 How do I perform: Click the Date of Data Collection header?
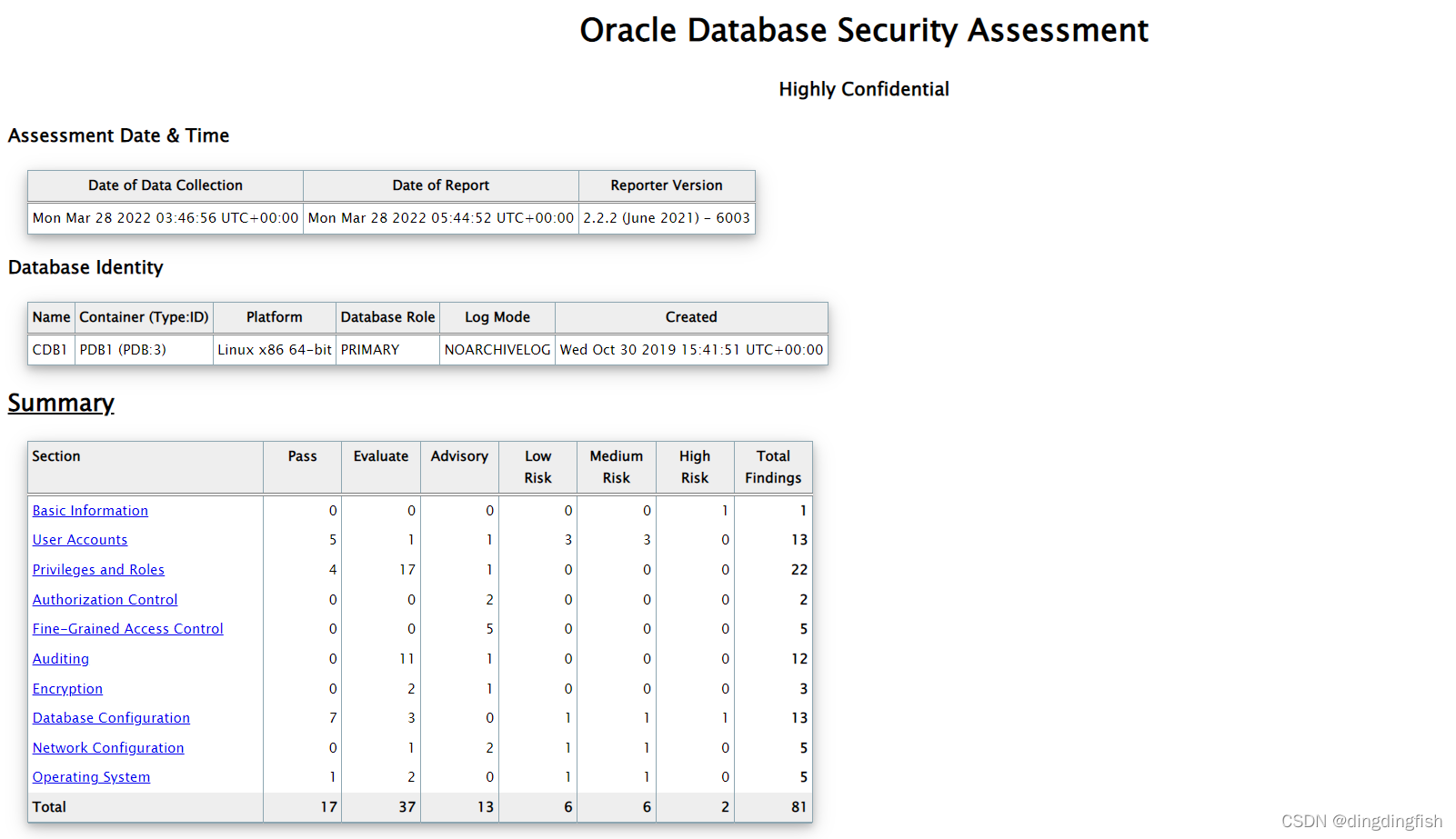point(166,185)
